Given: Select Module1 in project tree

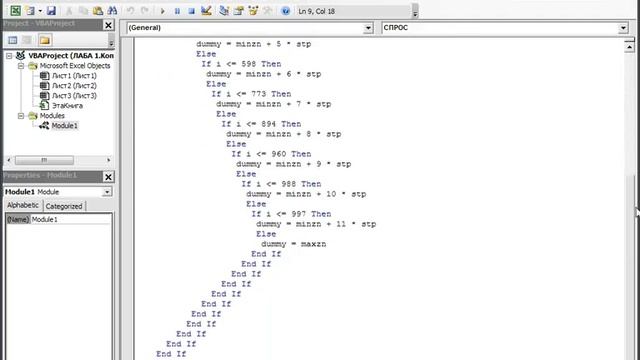Looking at the screenshot, I should pyautogui.click(x=64, y=126).
